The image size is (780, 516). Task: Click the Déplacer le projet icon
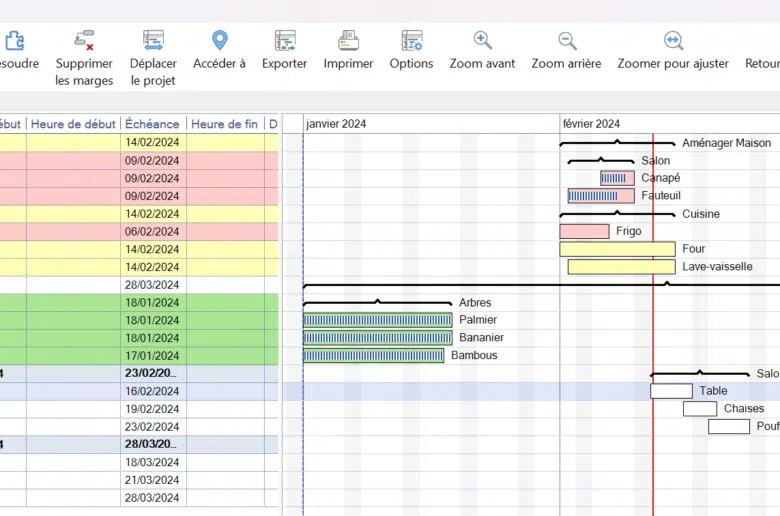point(153,41)
